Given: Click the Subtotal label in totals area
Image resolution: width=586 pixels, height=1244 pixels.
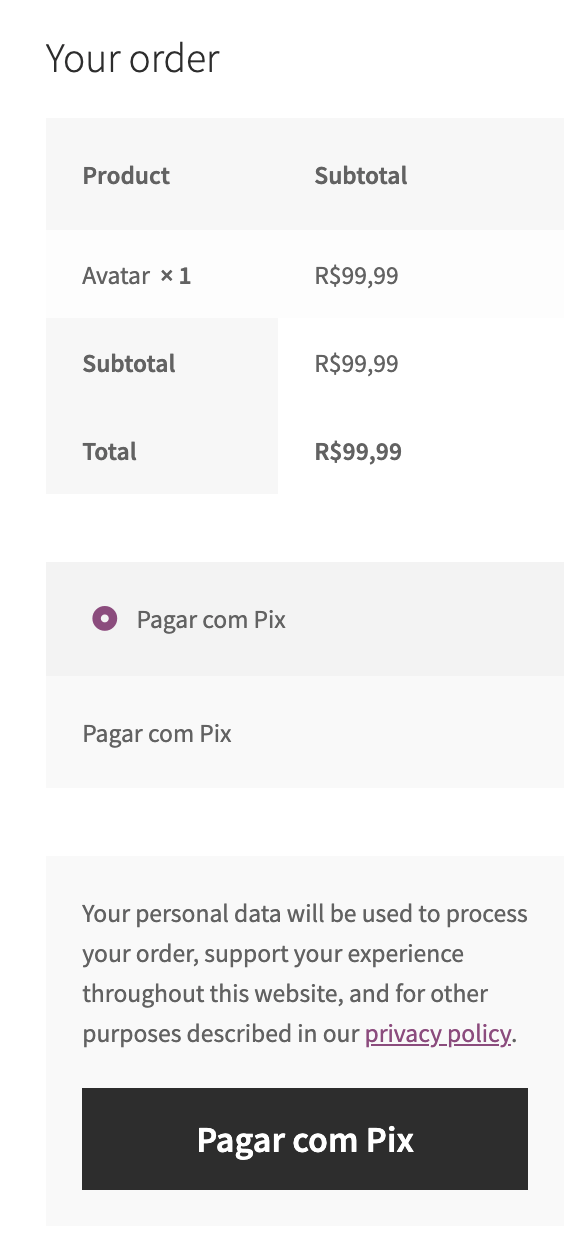Looking at the screenshot, I should [128, 363].
